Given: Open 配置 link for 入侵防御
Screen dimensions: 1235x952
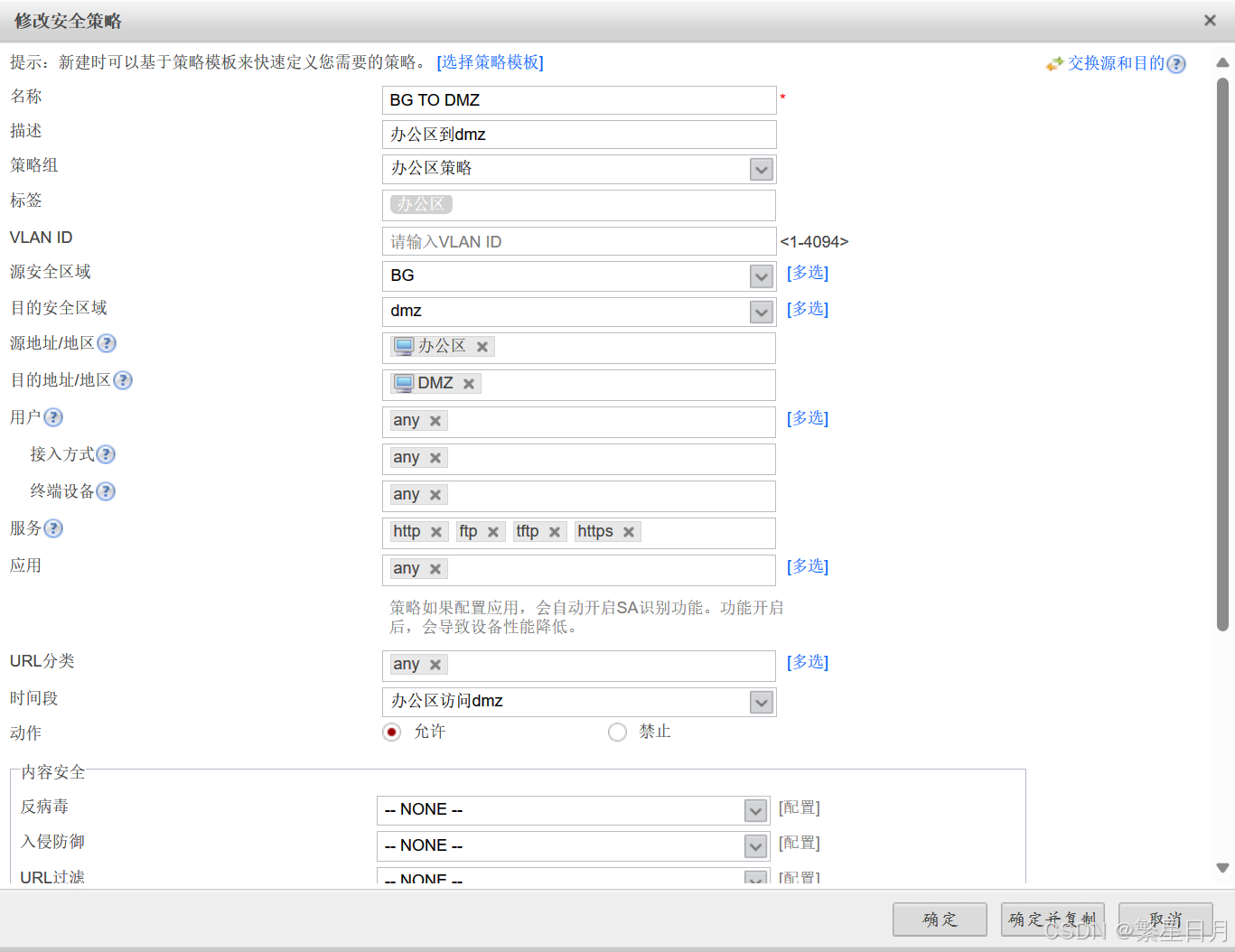Looking at the screenshot, I should (x=800, y=843).
